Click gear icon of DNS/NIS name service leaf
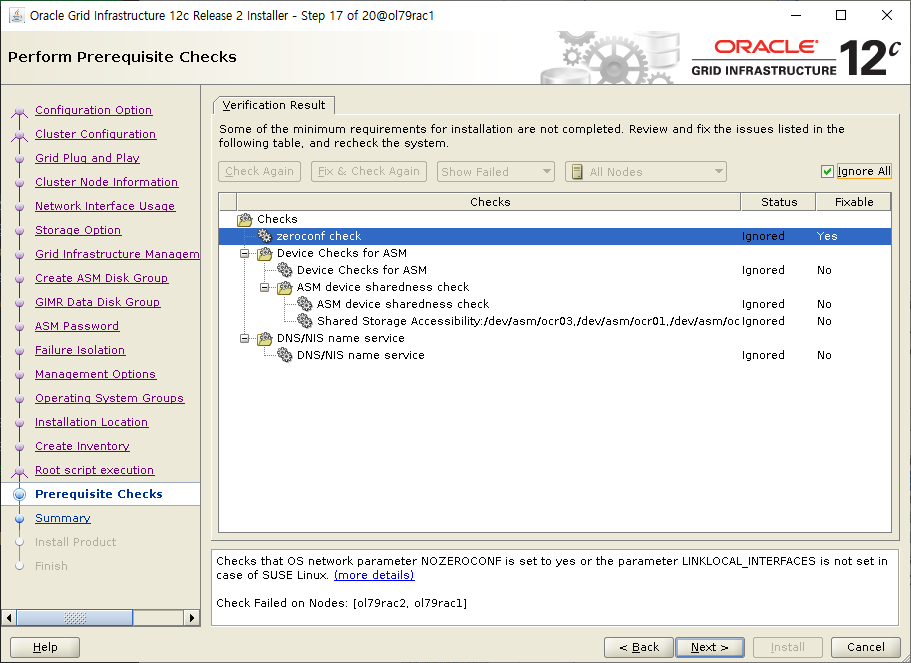Image resolution: width=911 pixels, height=663 pixels. [x=285, y=355]
